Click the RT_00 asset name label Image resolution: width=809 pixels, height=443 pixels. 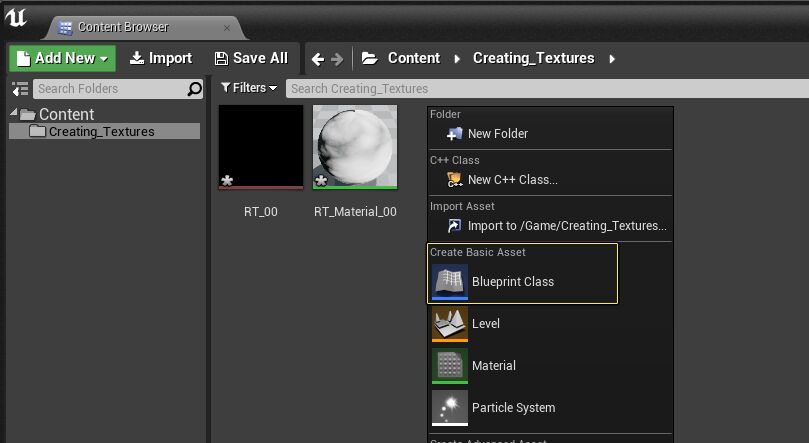(261, 211)
